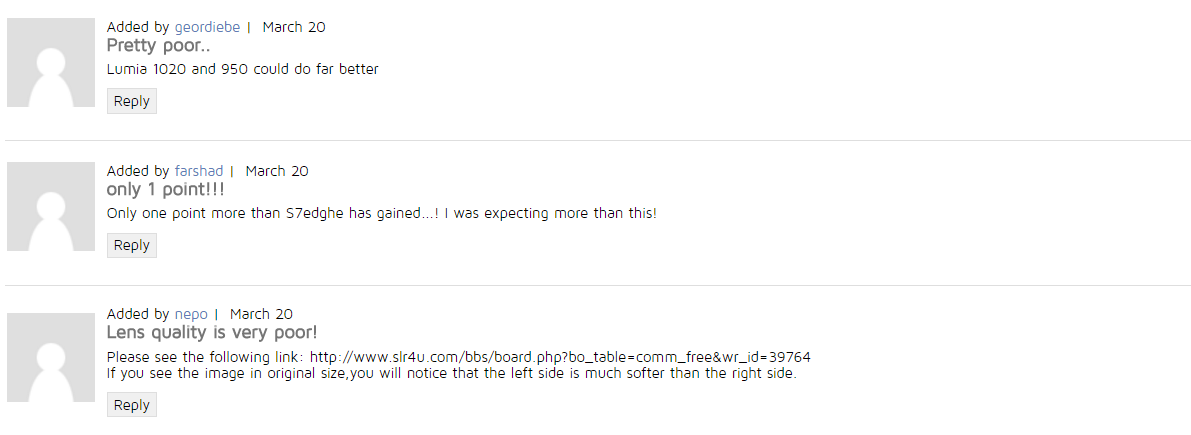
Task: Click the March 20 date beside farshad
Action: 277,171
